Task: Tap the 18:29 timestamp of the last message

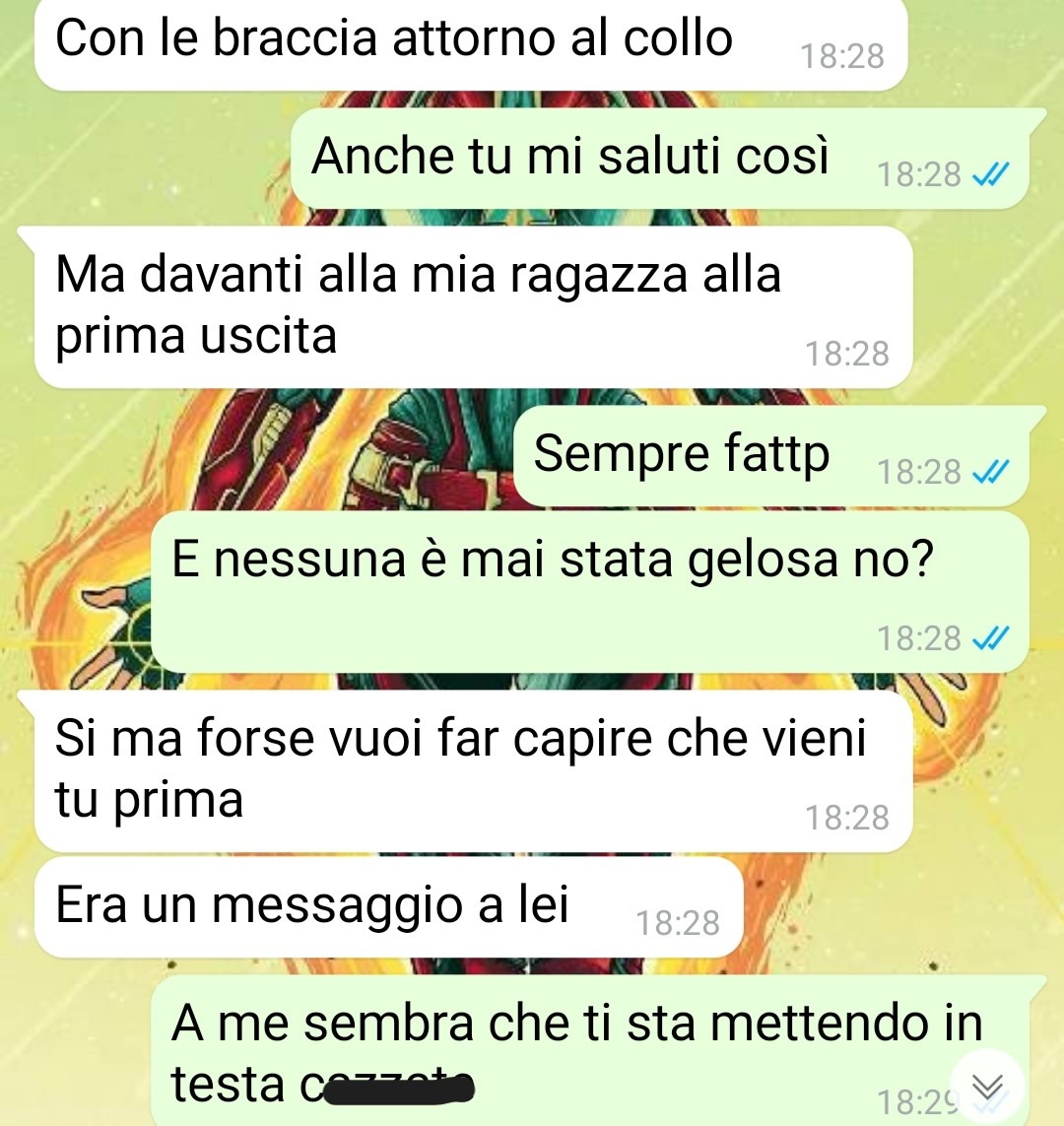Action: click(917, 1101)
